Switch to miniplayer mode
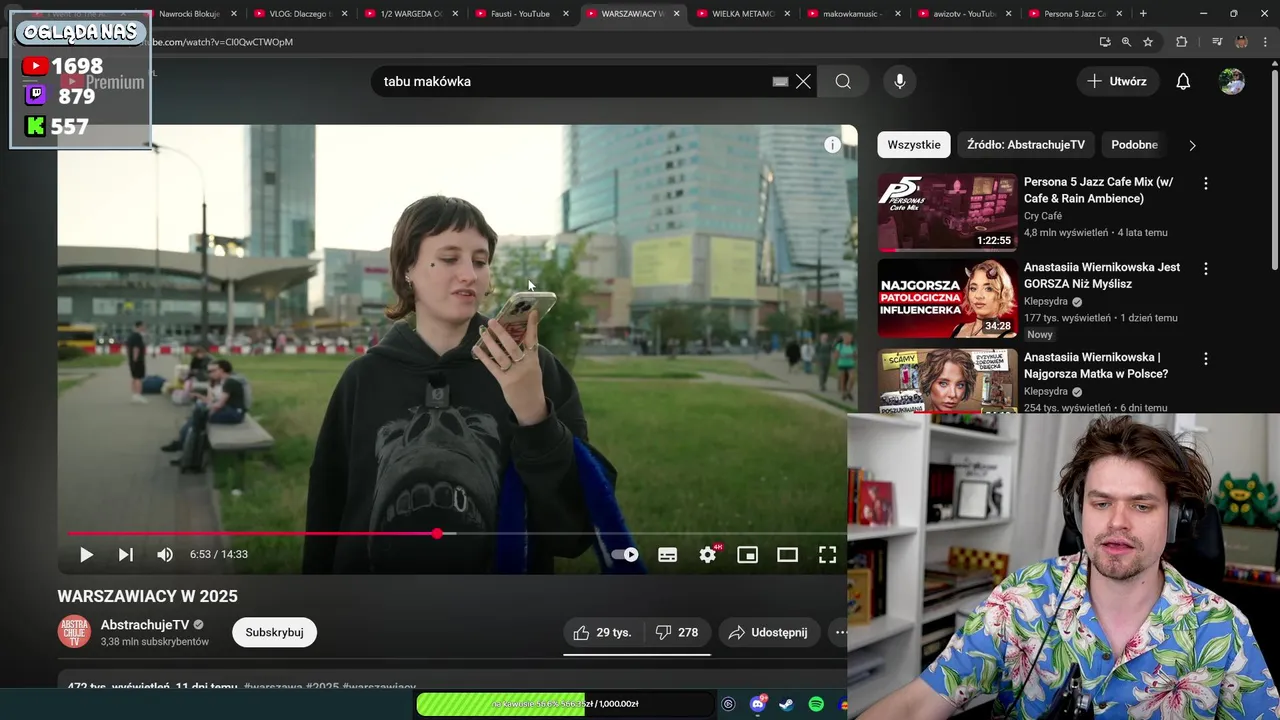 [x=748, y=555]
